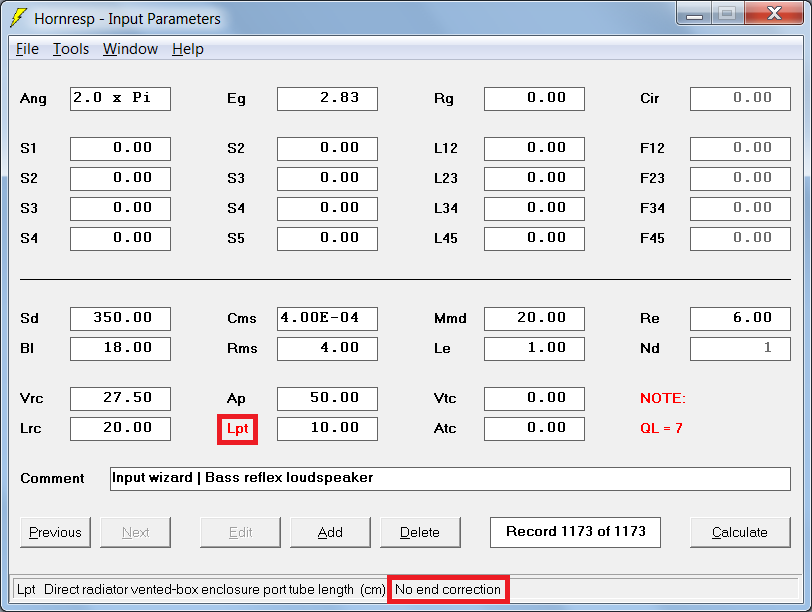Click inside the Comment text field
This screenshot has height=612, width=812.
[450, 479]
